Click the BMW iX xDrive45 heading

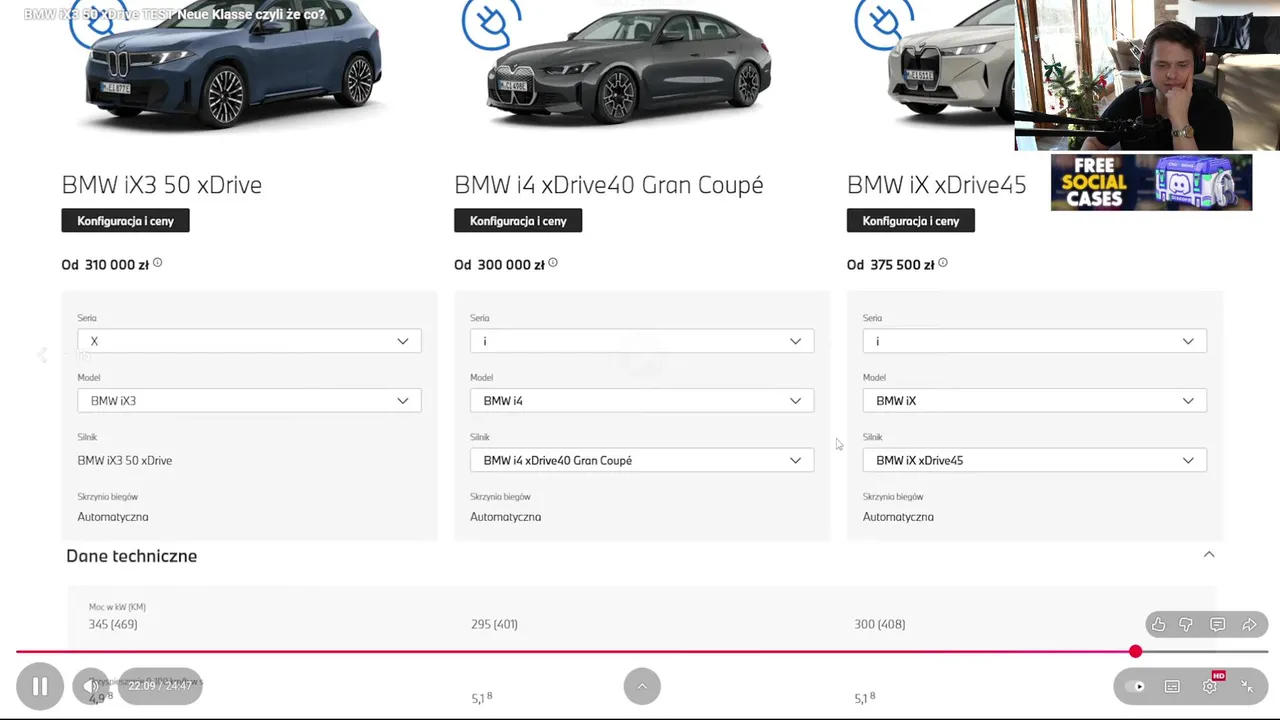coord(936,185)
